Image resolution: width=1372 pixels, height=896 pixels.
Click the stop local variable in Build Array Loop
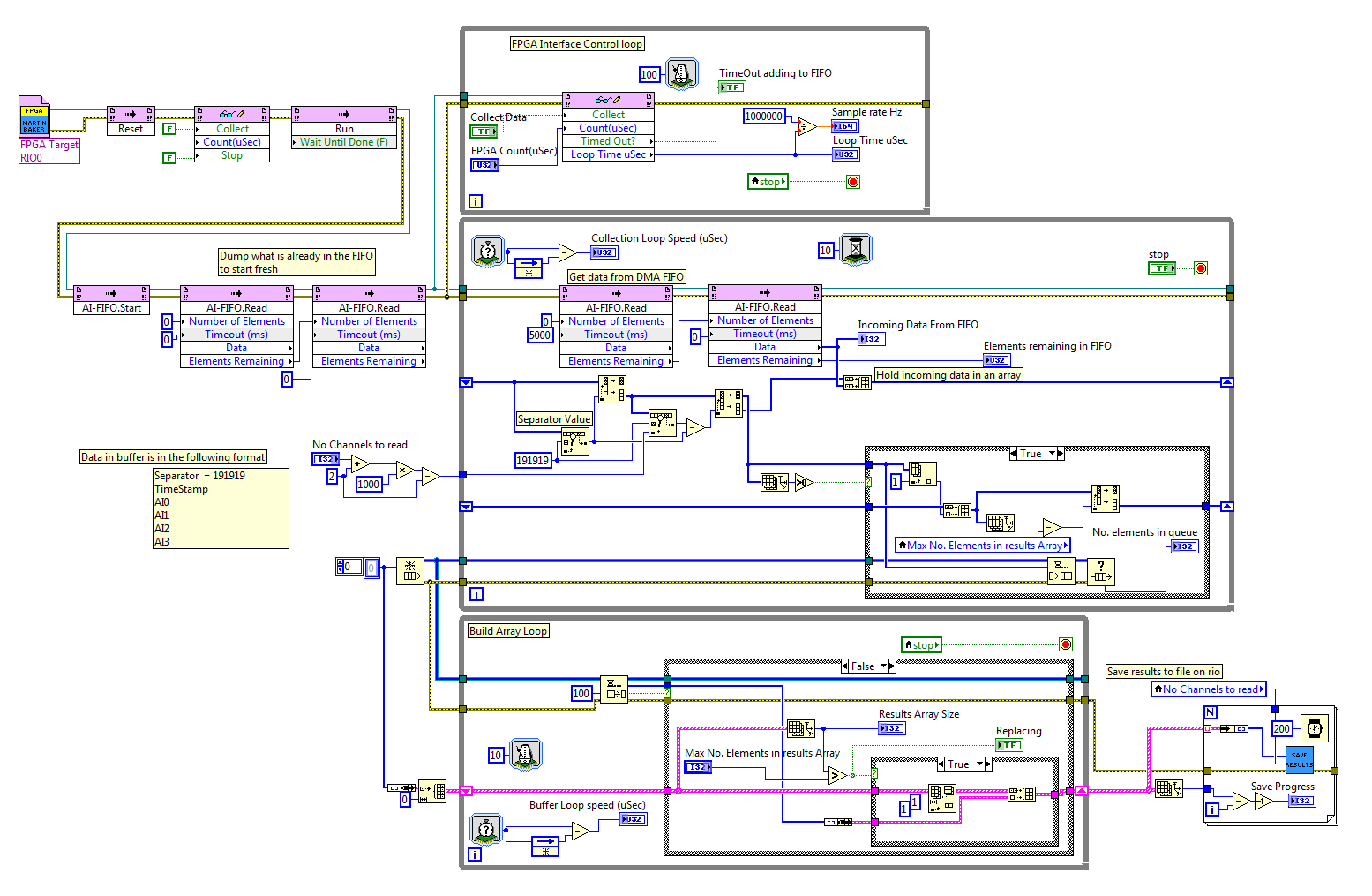(x=922, y=645)
